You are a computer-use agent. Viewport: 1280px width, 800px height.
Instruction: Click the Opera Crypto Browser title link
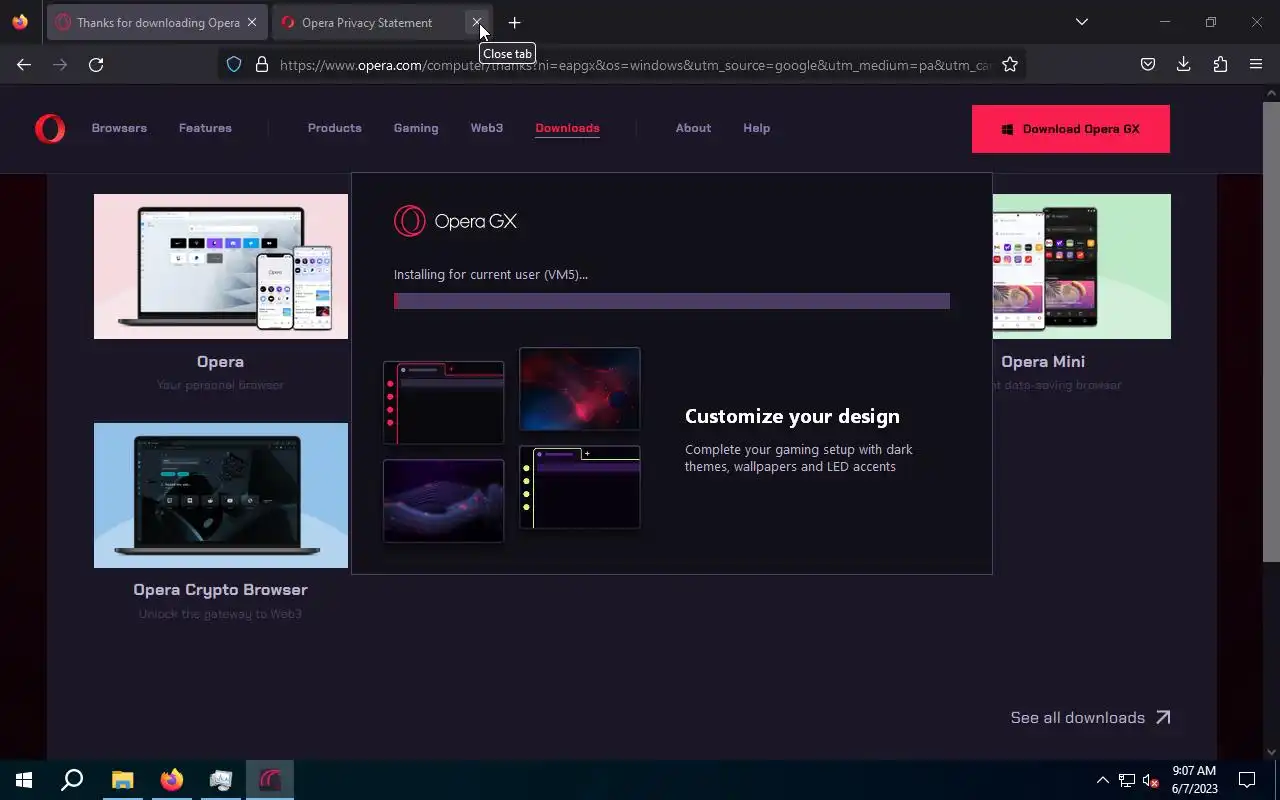click(x=220, y=590)
